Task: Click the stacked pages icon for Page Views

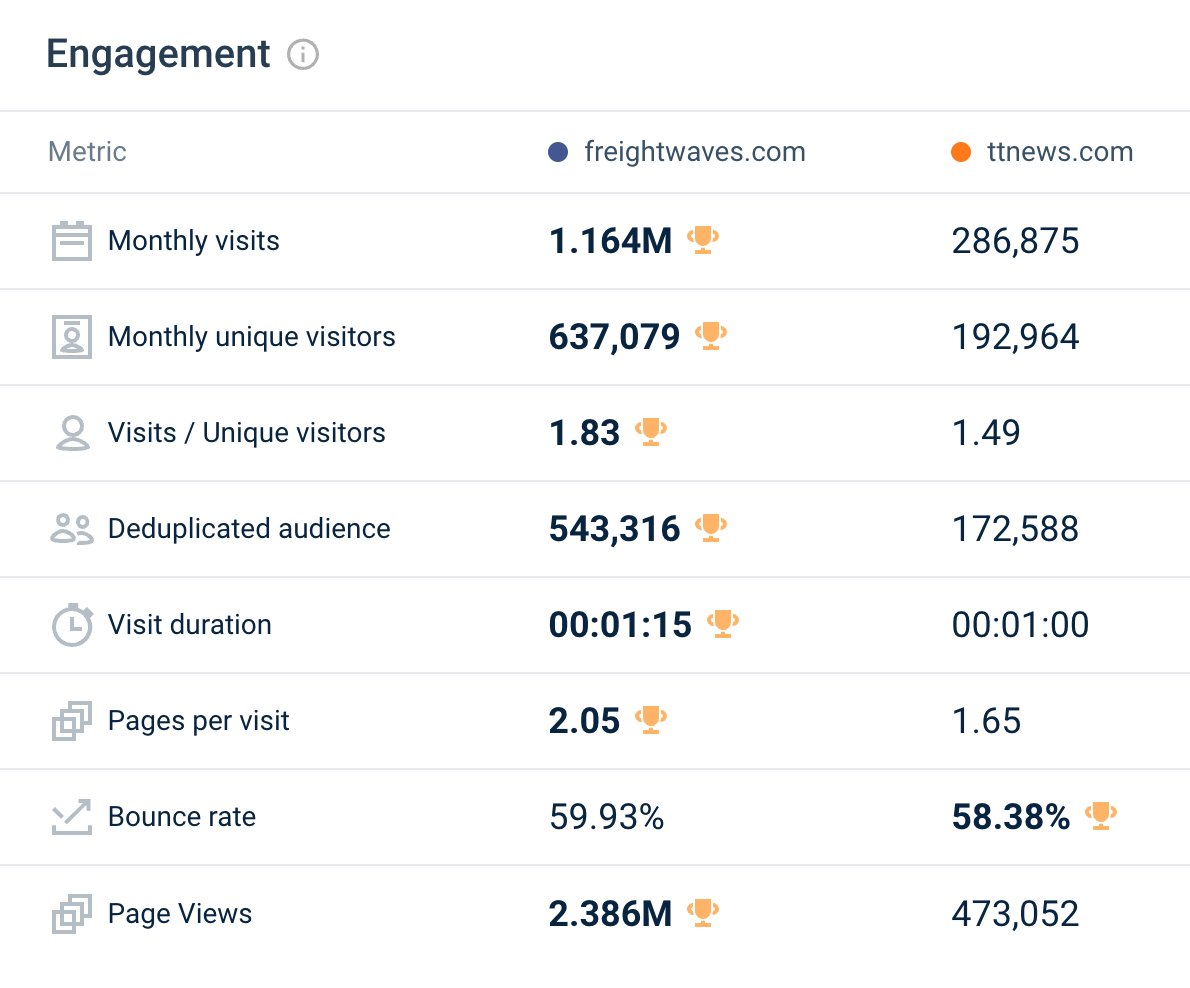Action: click(72, 914)
